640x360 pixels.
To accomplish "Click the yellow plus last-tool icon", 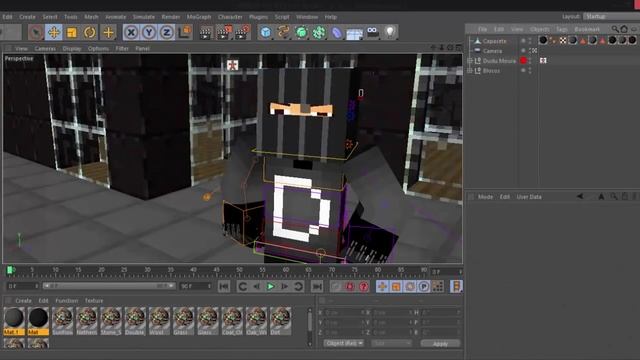I will (108, 32).
